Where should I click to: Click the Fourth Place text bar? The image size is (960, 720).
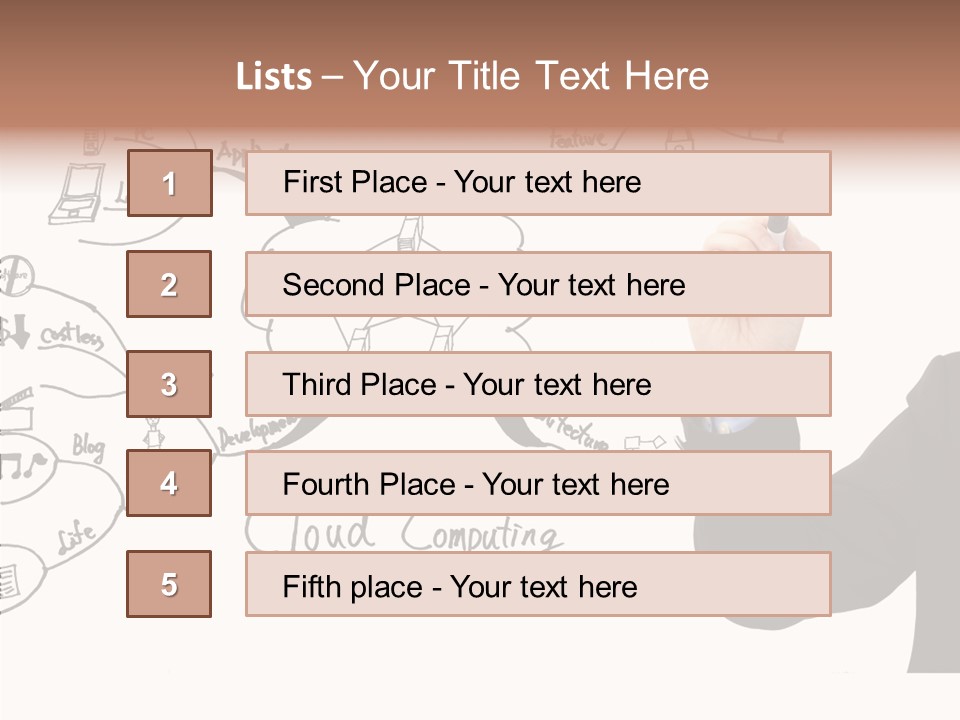(538, 483)
